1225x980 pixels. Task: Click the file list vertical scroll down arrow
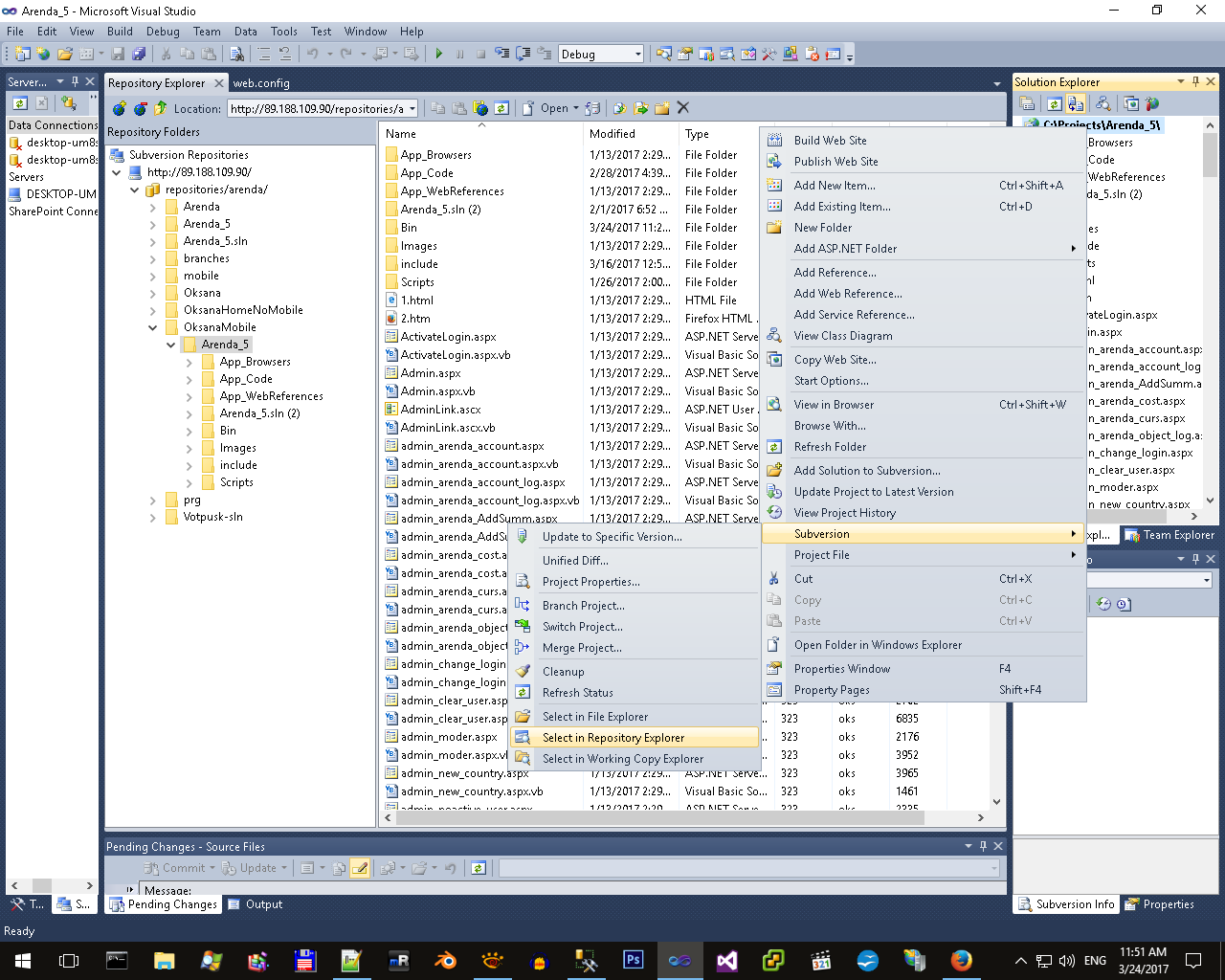coord(996,802)
